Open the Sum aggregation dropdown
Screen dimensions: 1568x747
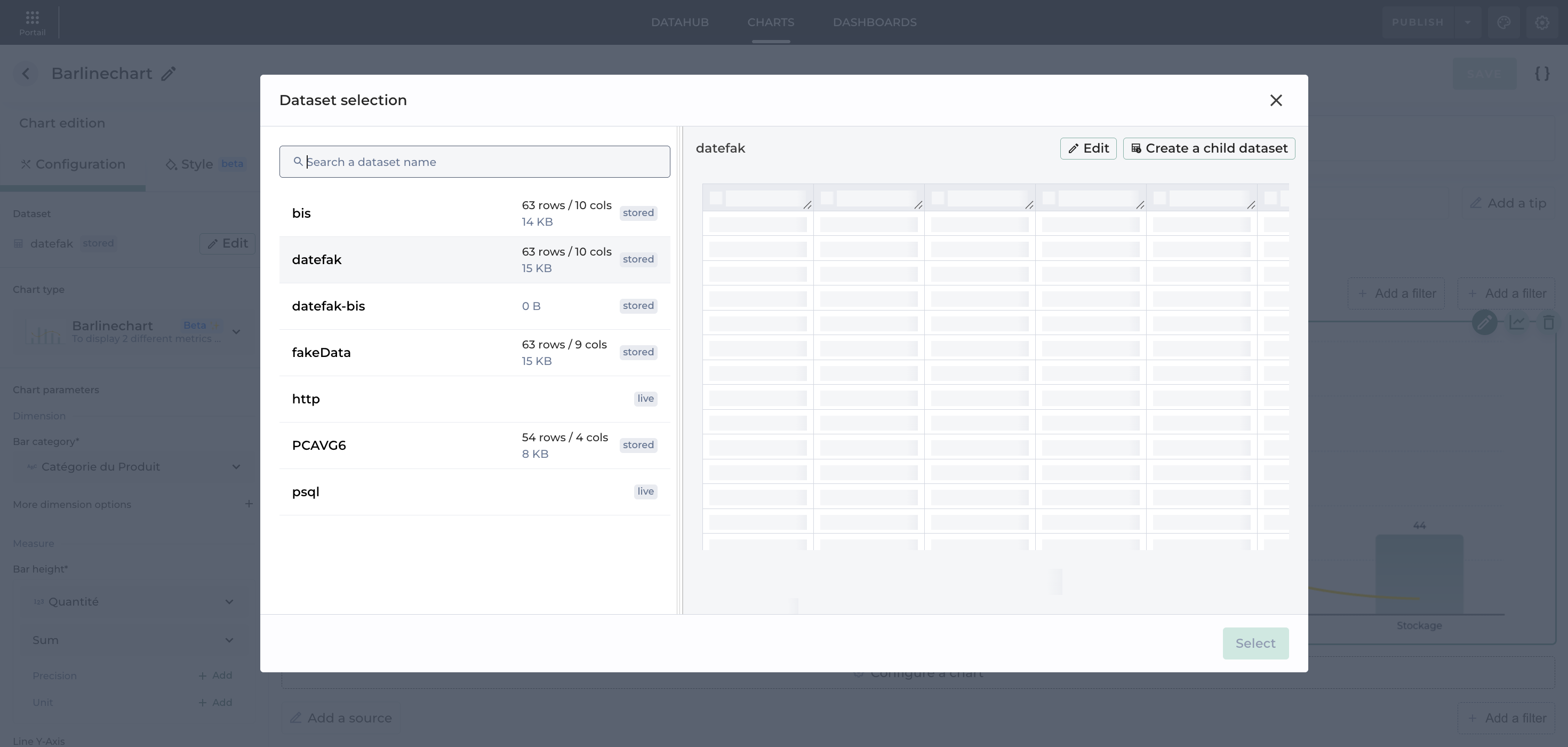click(x=133, y=640)
